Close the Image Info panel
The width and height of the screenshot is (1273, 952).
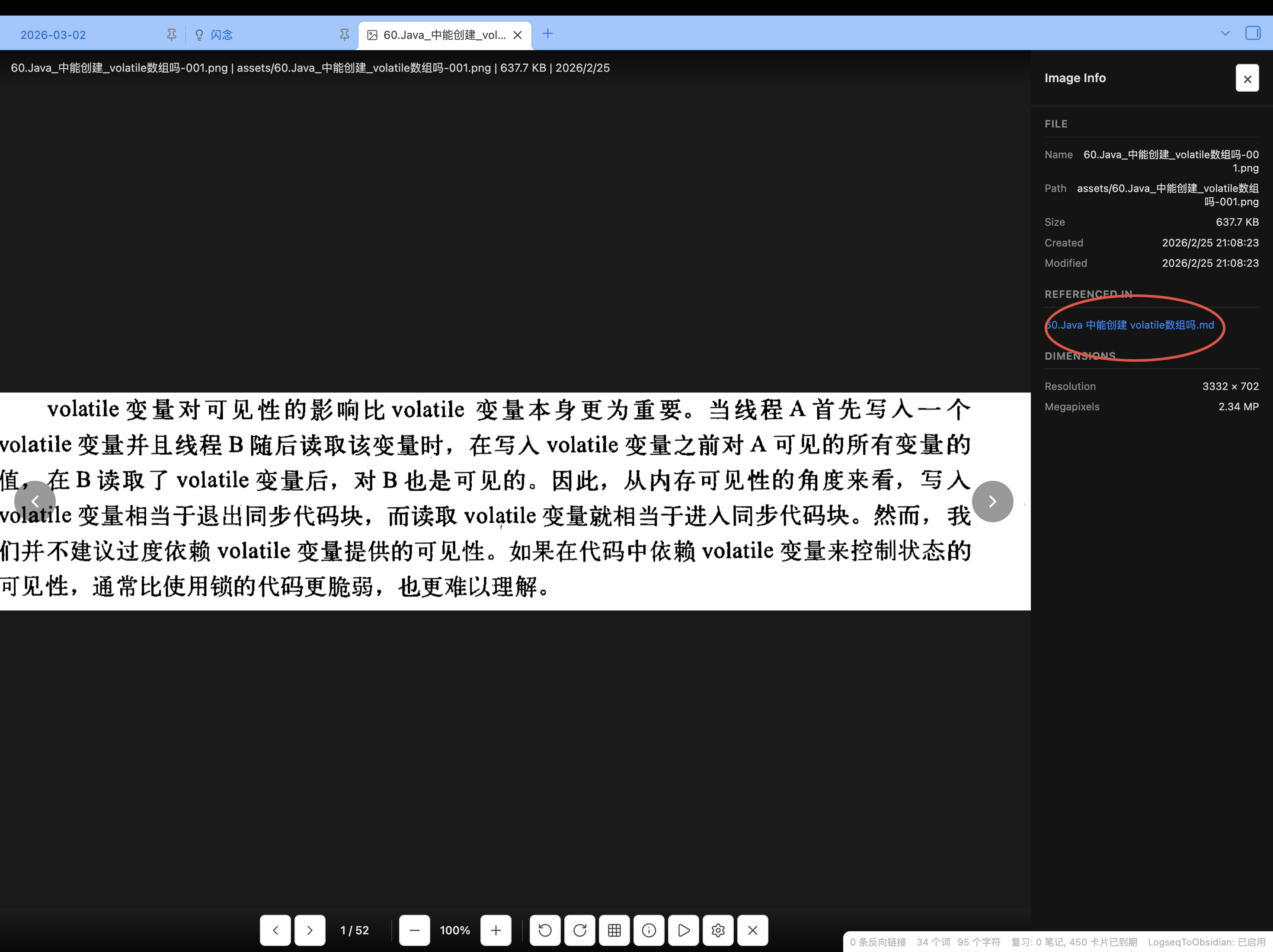(1247, 78)
